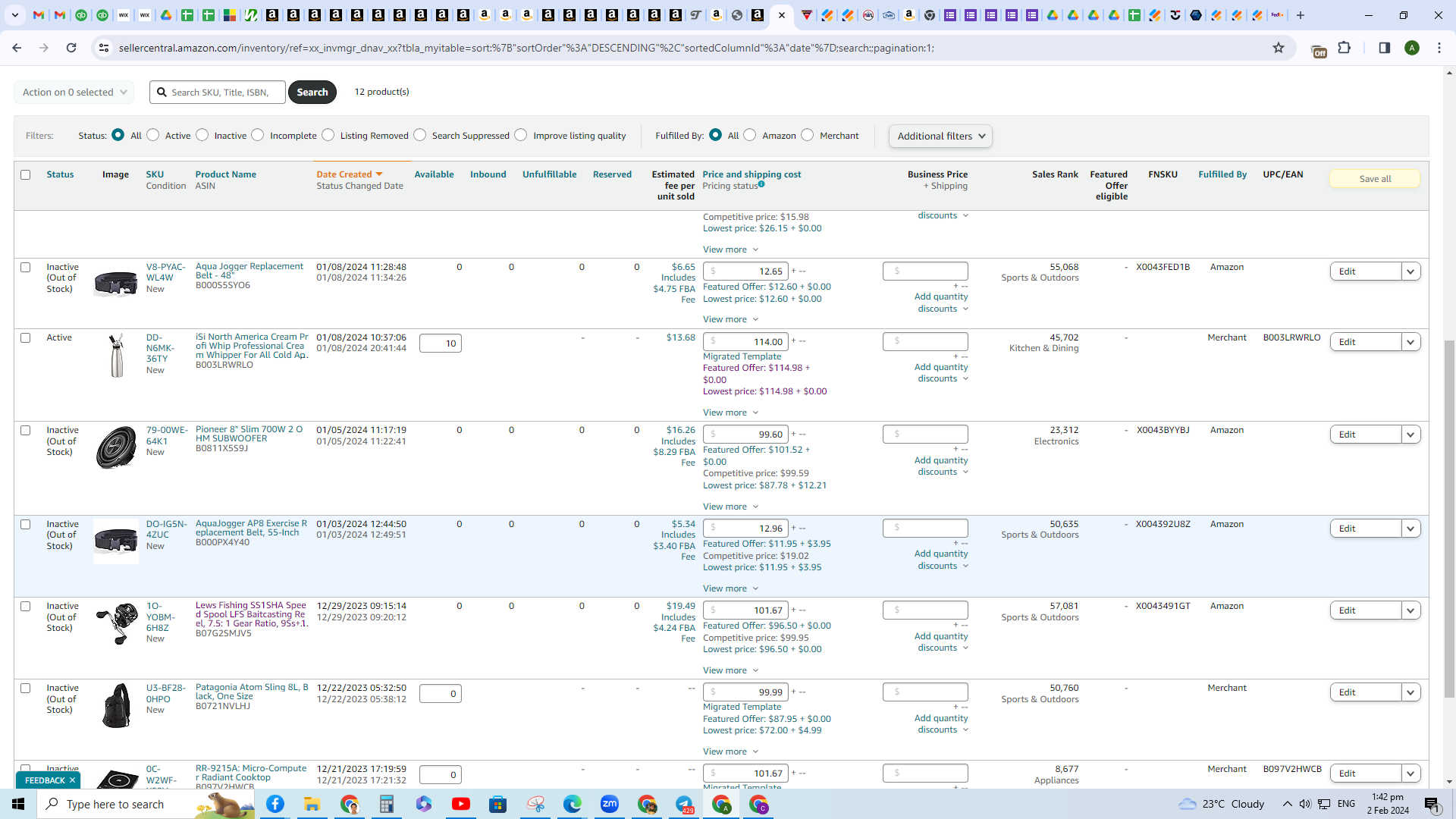Sort by Product Name column
Viewport: 1456px width, 819px height.
tap(226, 174)
